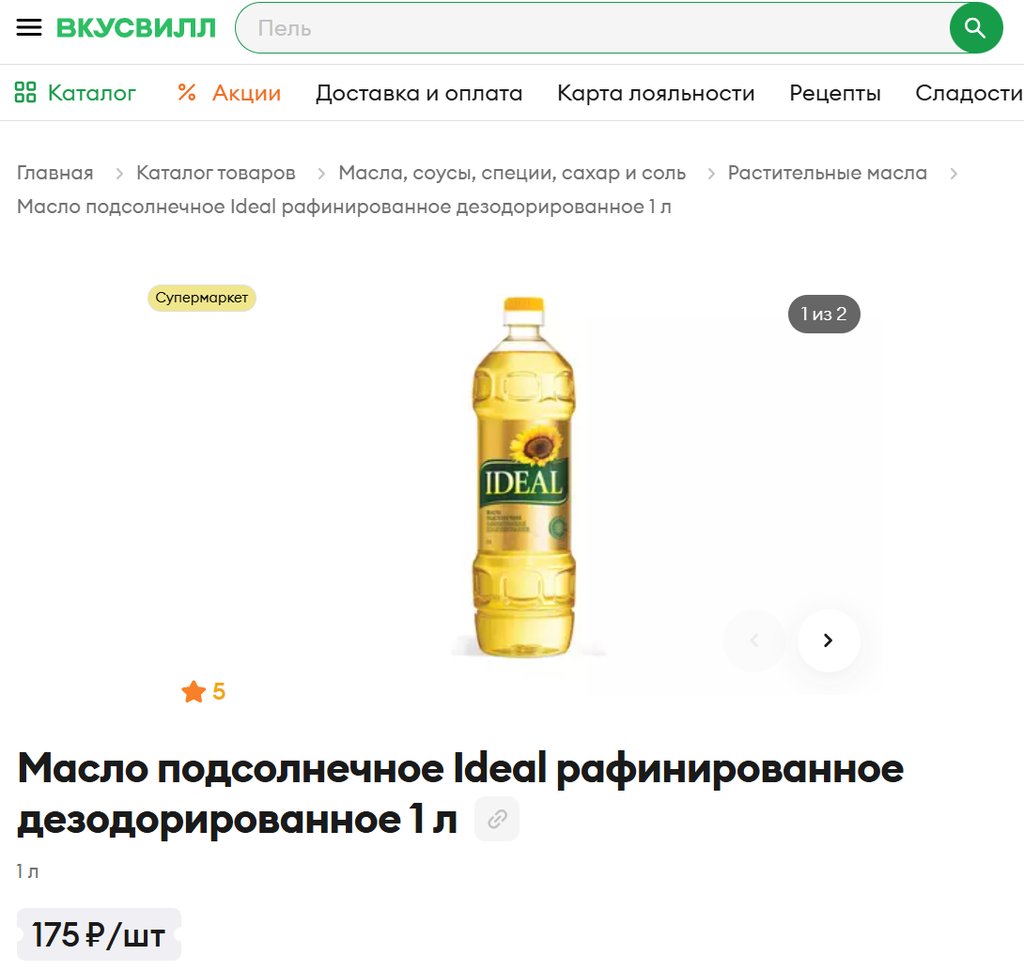
Task: Open Растительные масла breadcrumb link
Action: pos(827,173)
